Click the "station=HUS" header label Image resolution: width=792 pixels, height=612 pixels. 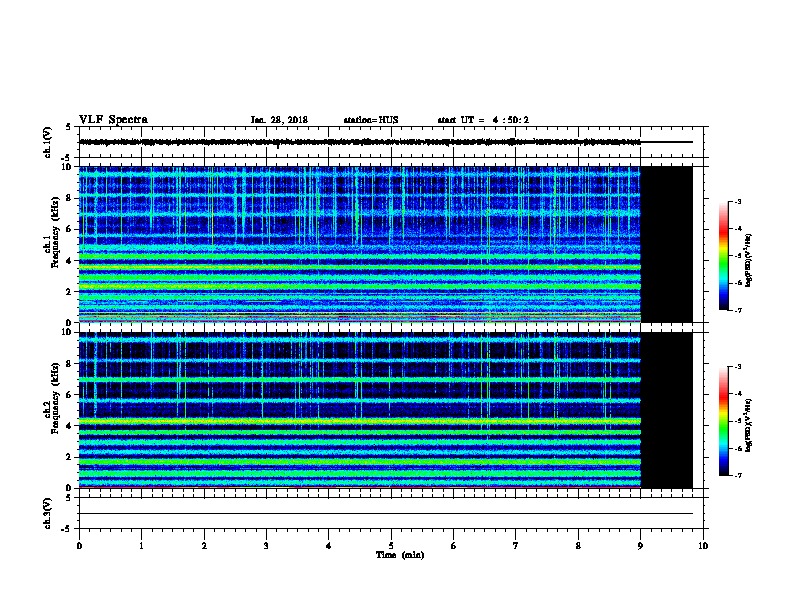[371, 120]
